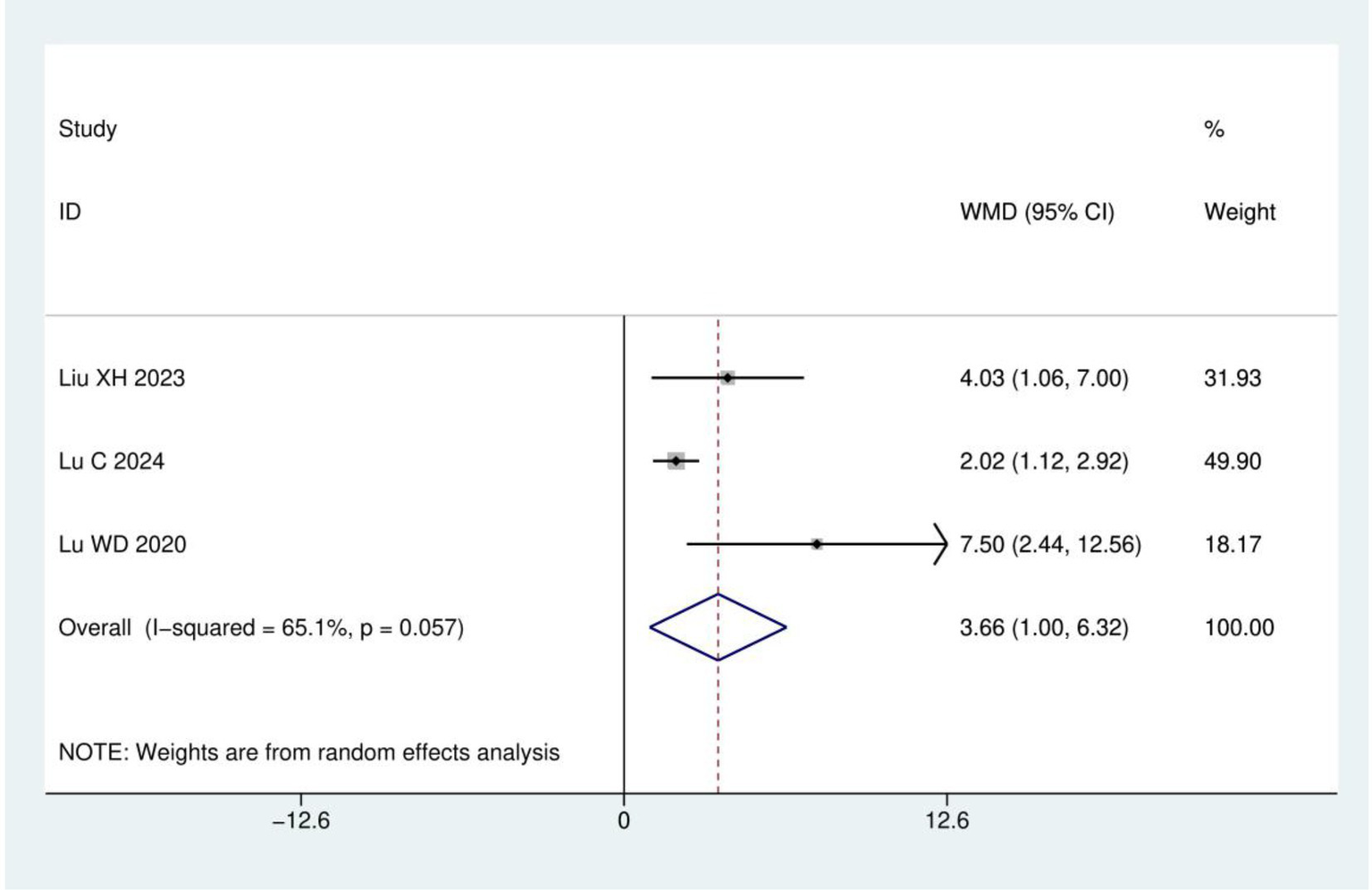Click the 0 axis tick label
Screen dimensions: 1372x890
[x=624, y=820]
